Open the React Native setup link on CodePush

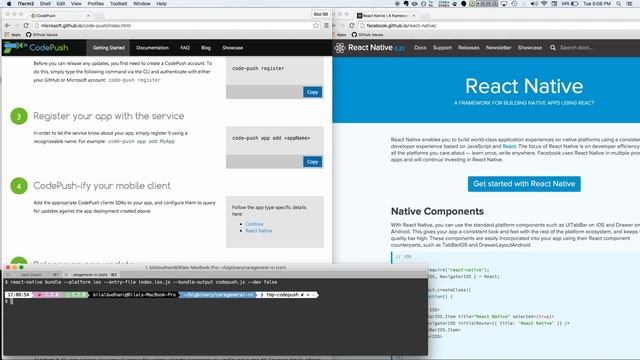coord(258,231)
